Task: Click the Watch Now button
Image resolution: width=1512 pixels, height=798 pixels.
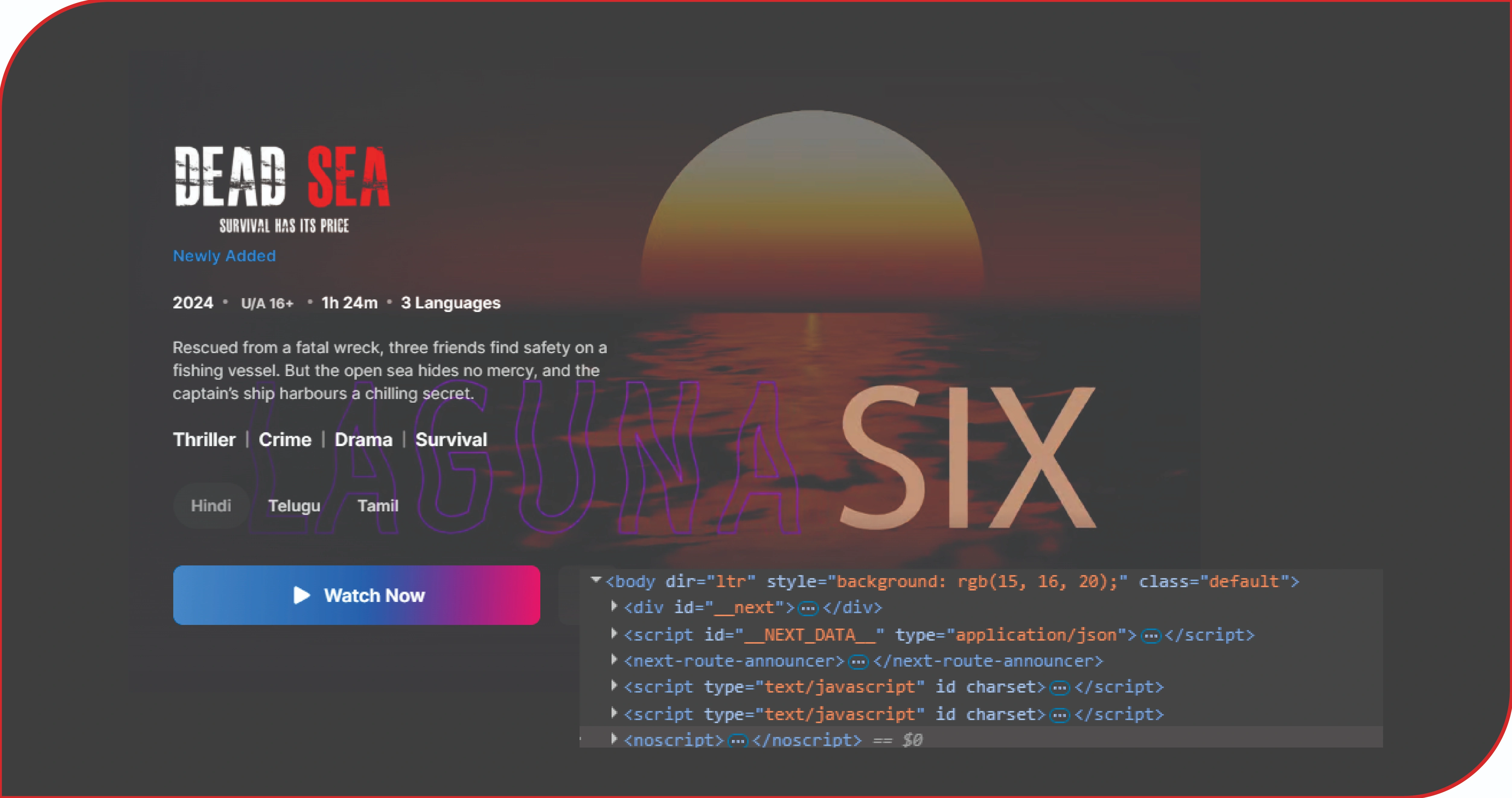Action: (356, 595)
